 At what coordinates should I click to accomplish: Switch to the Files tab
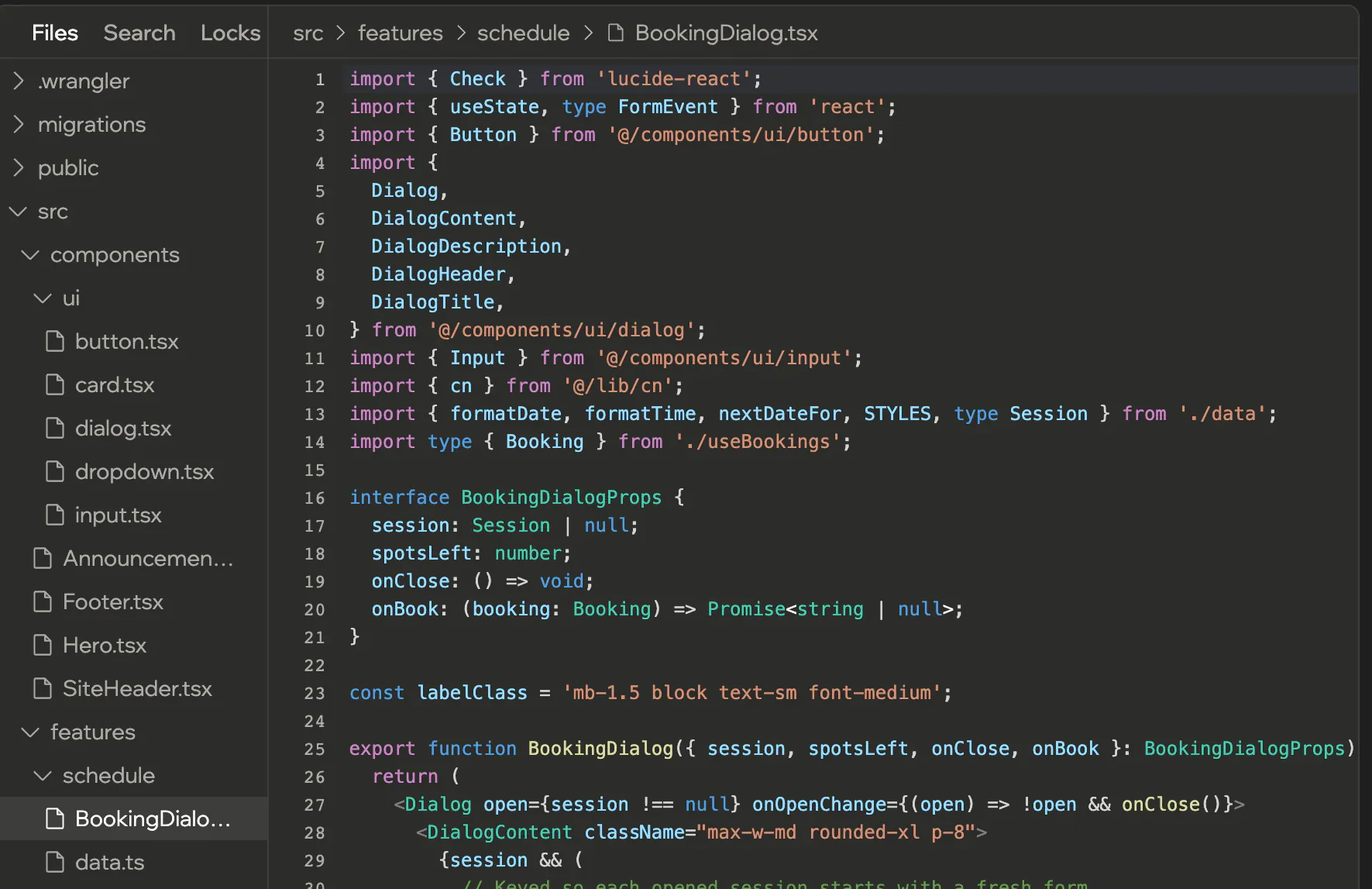55,33
